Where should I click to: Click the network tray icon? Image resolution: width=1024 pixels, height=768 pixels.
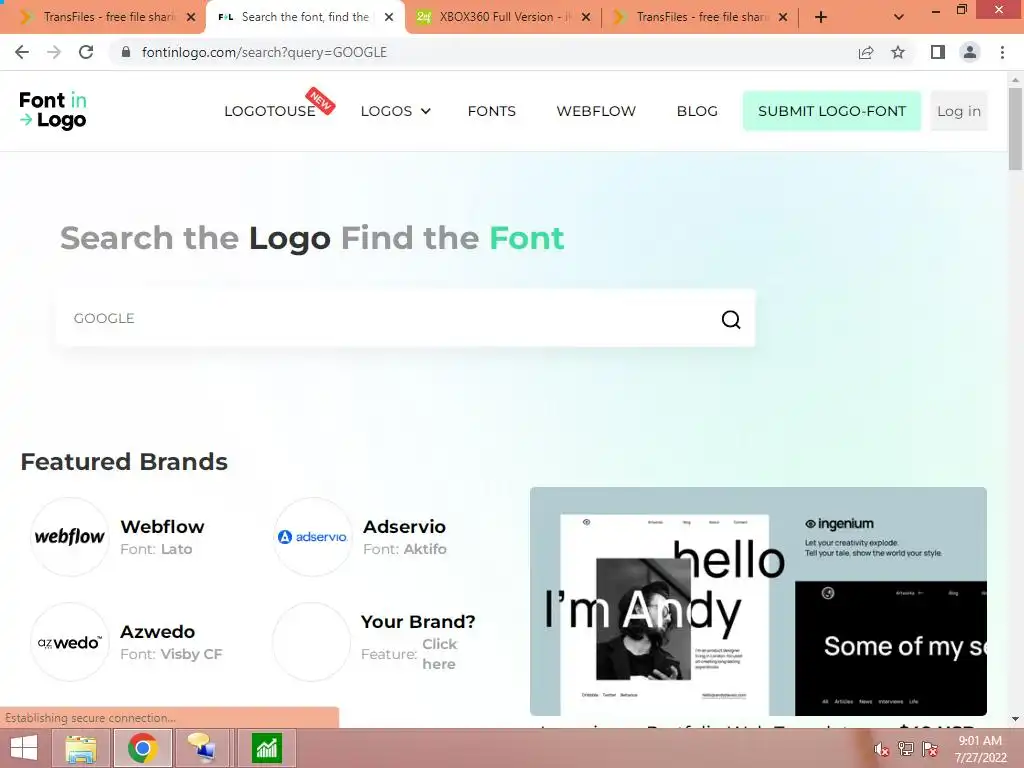point(906,749)
